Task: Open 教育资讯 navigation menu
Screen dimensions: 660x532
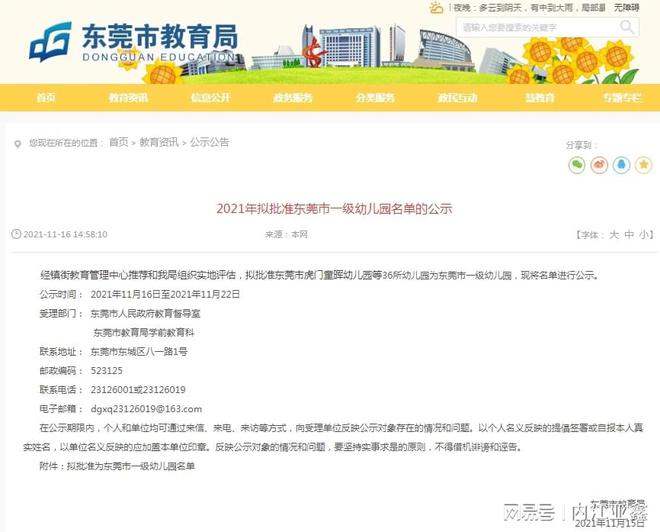Action: (128, 98)
